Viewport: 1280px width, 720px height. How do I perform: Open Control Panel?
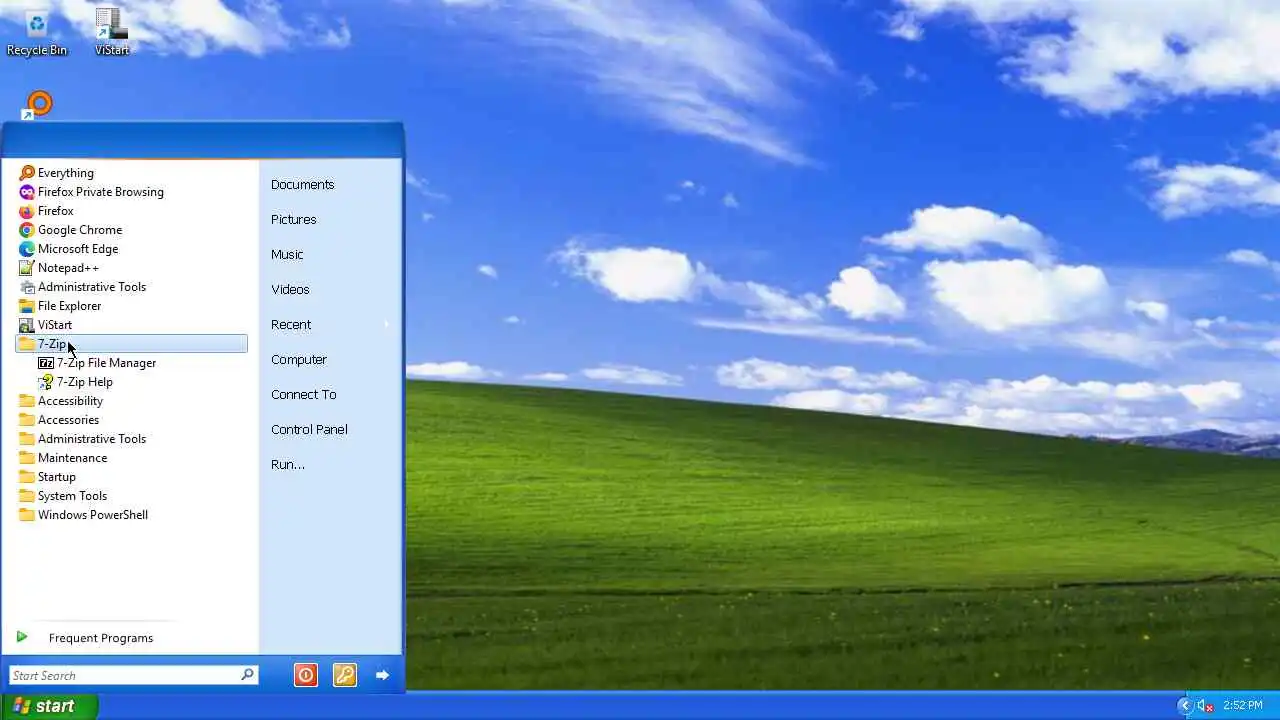pos(309,430)
